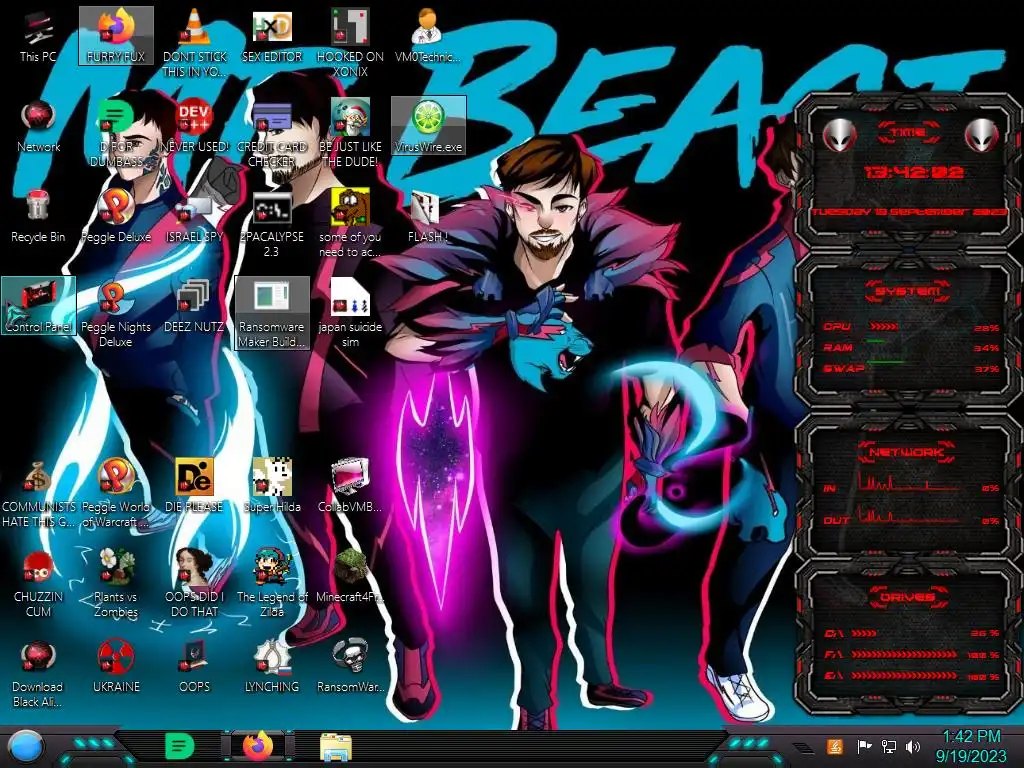Open the RansomWar... skull icon
This screenshot has width=1024, height=768.
pos(350,666)
